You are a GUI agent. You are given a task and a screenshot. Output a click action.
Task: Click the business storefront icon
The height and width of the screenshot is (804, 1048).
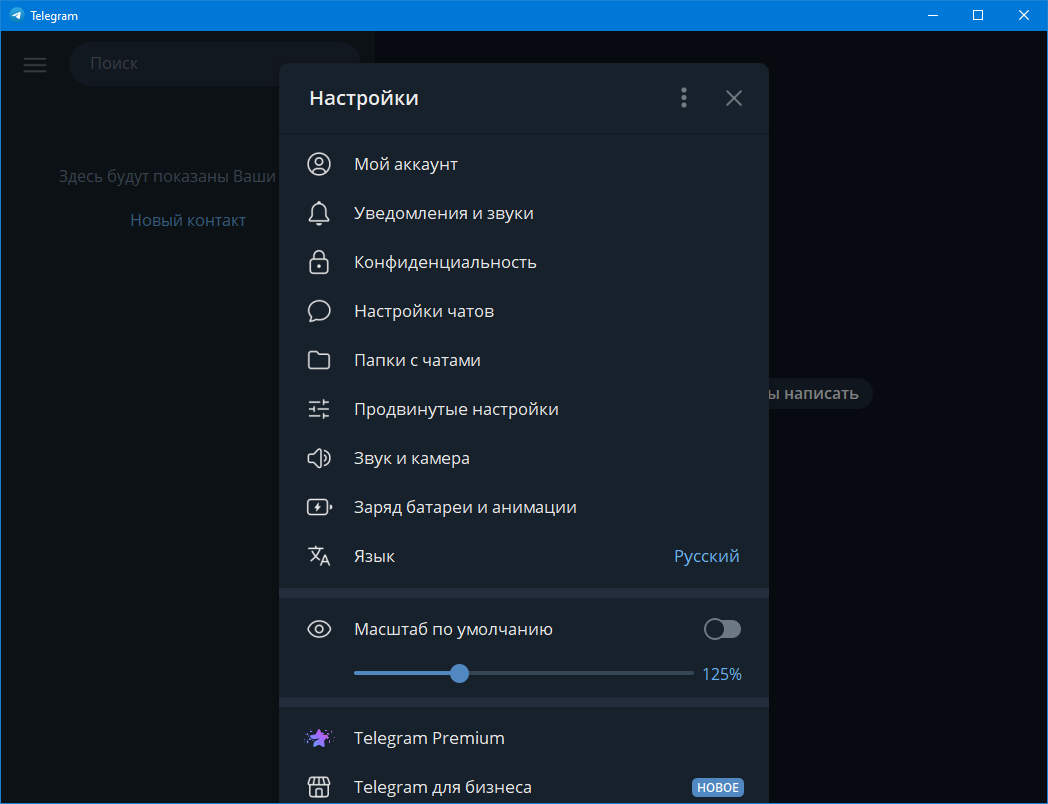tap(319, 787)
